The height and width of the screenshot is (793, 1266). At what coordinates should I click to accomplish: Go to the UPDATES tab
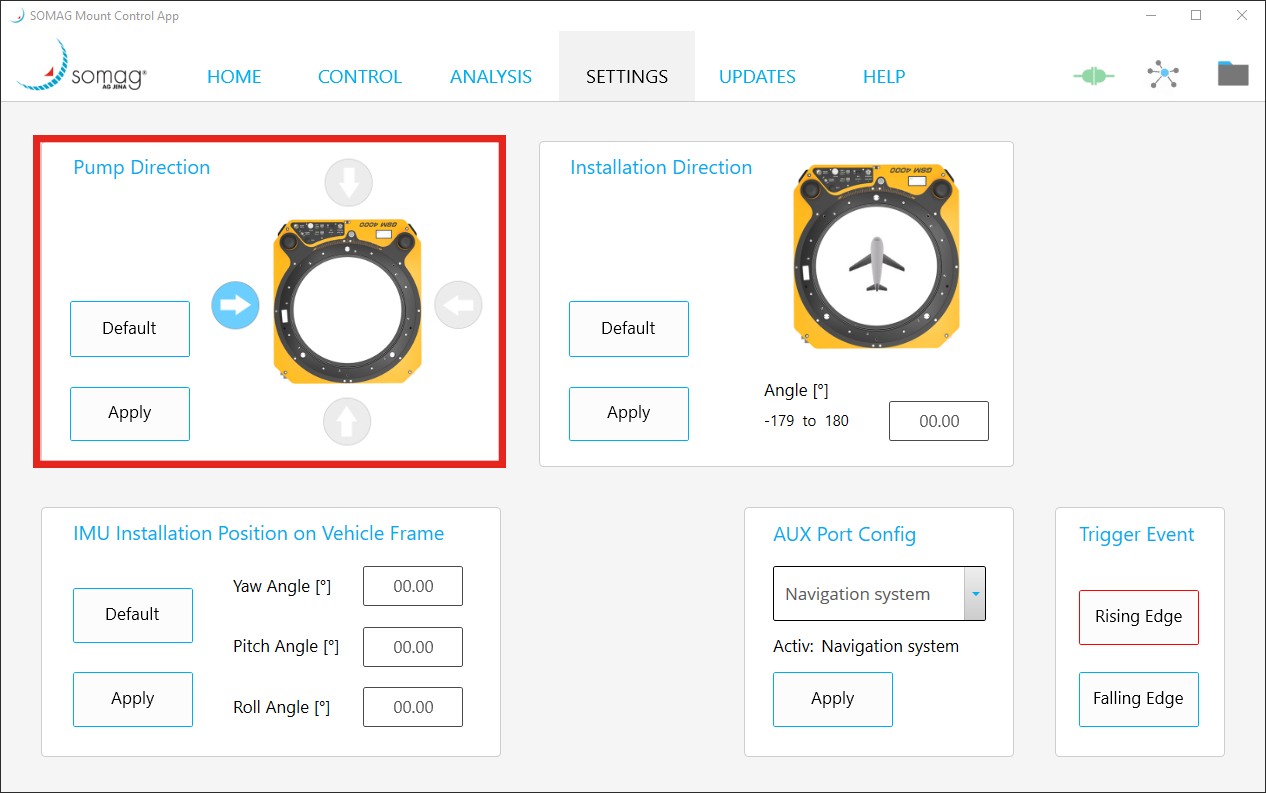(x=757, y=77)
